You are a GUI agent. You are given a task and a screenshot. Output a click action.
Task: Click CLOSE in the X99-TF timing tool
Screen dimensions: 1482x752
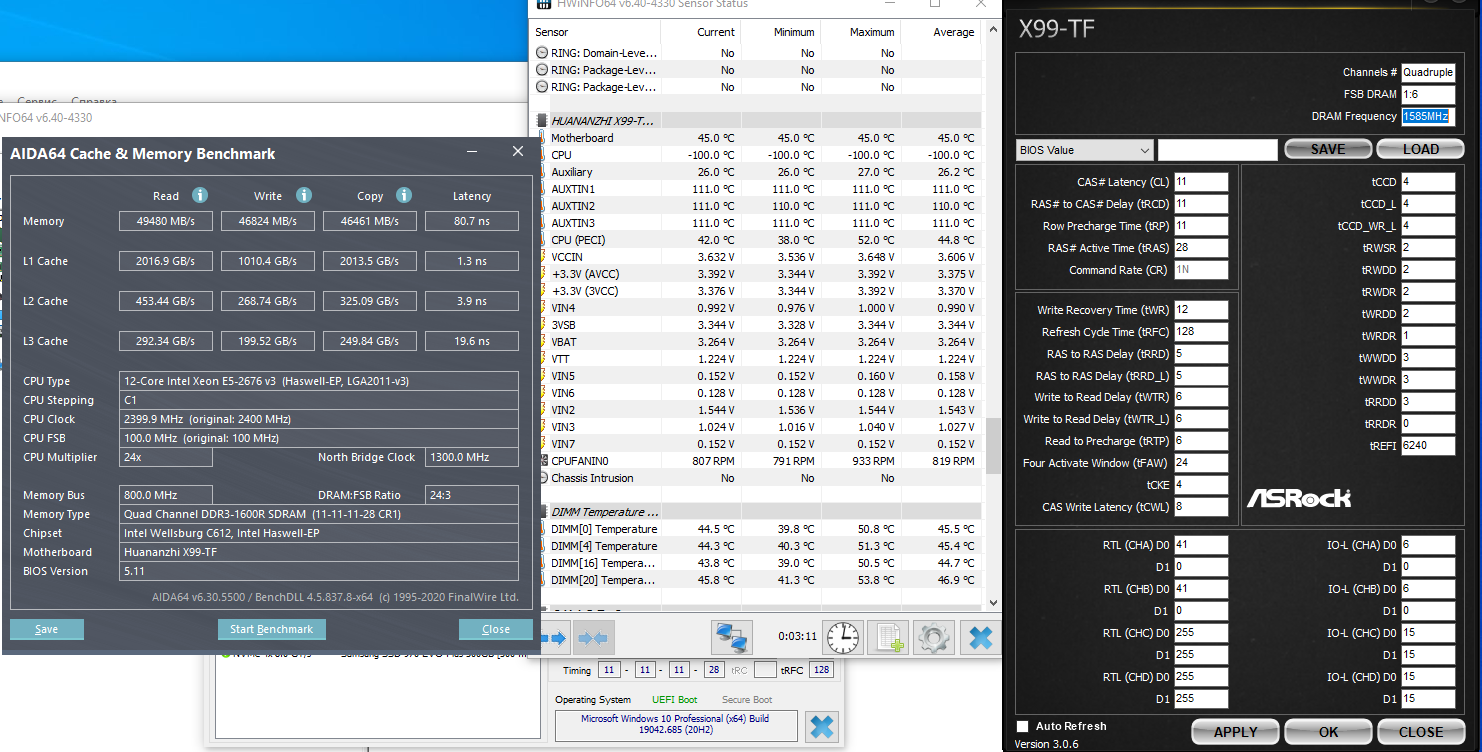[1421, 732]
